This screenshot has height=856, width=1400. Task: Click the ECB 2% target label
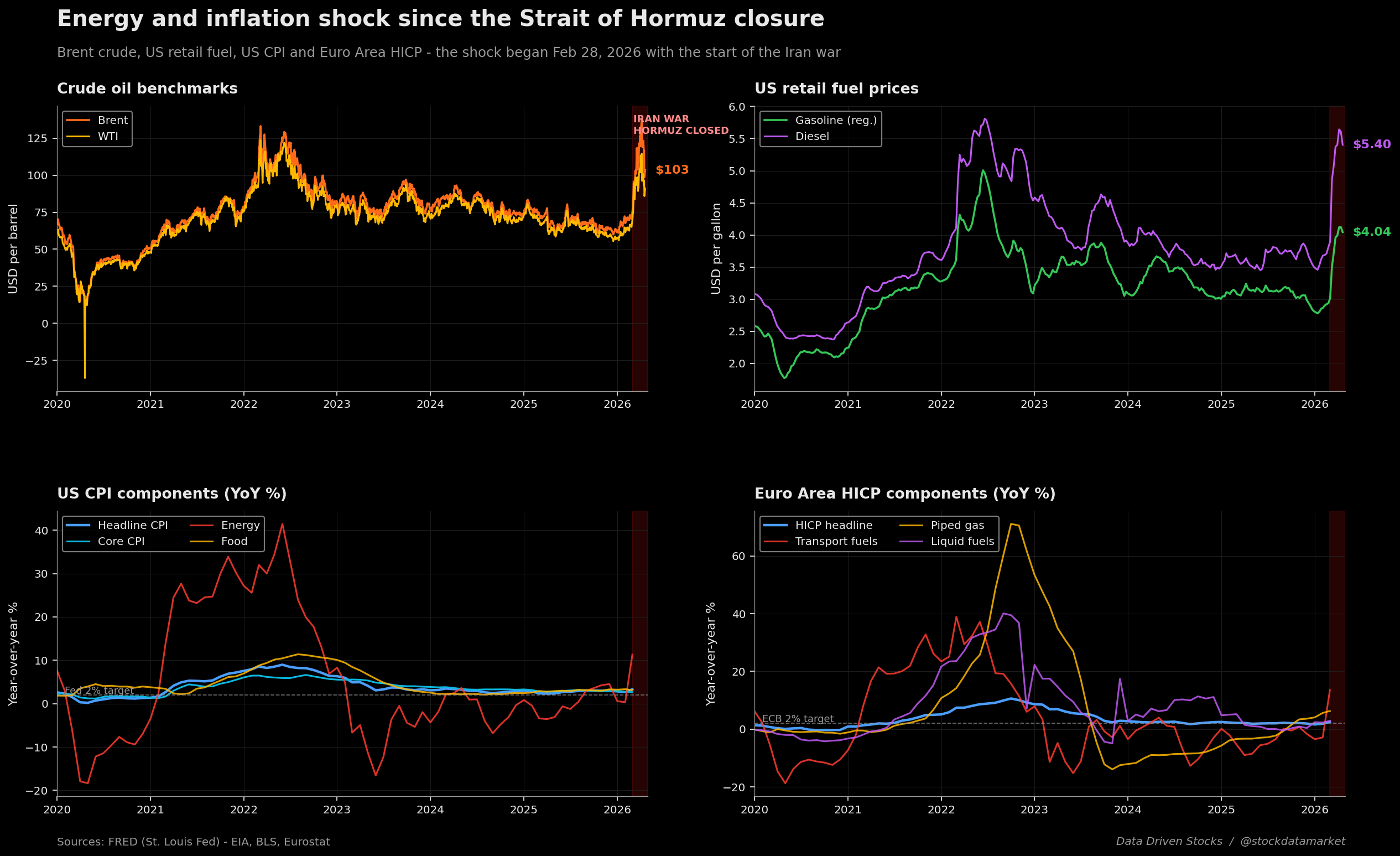click(x=797, y=719)
